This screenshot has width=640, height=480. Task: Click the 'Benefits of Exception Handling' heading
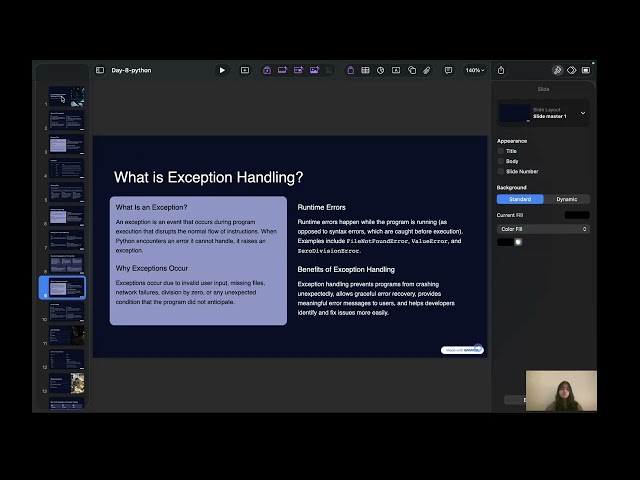(346, 269)
